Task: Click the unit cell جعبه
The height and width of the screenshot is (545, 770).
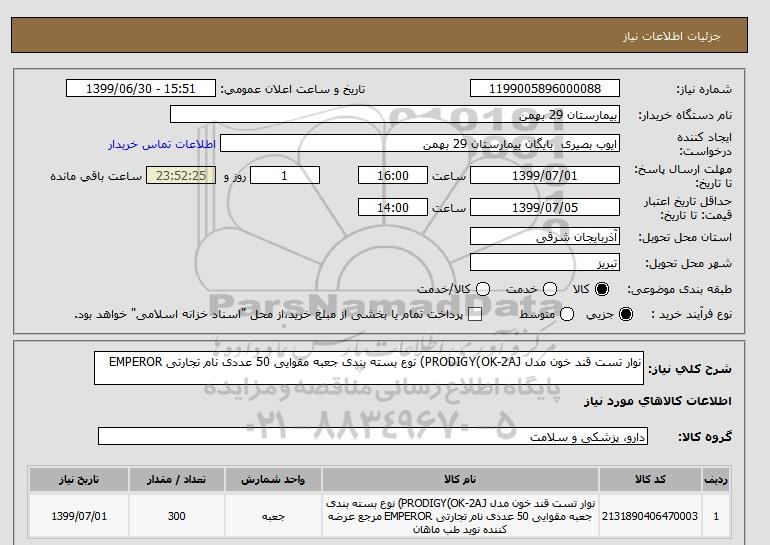Action: (x=273, y=516)
